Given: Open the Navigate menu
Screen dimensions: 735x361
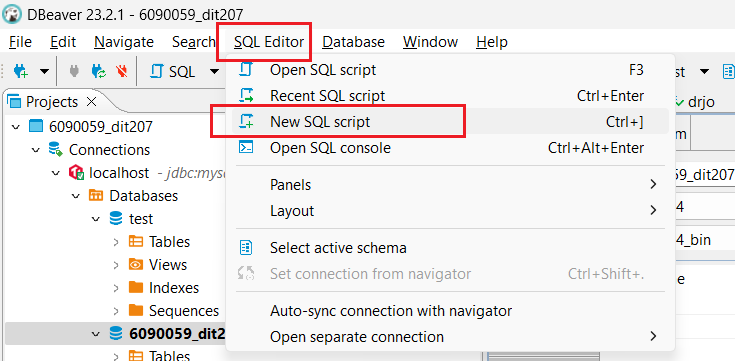Looking at the screenshot, I should coord(124,42).
